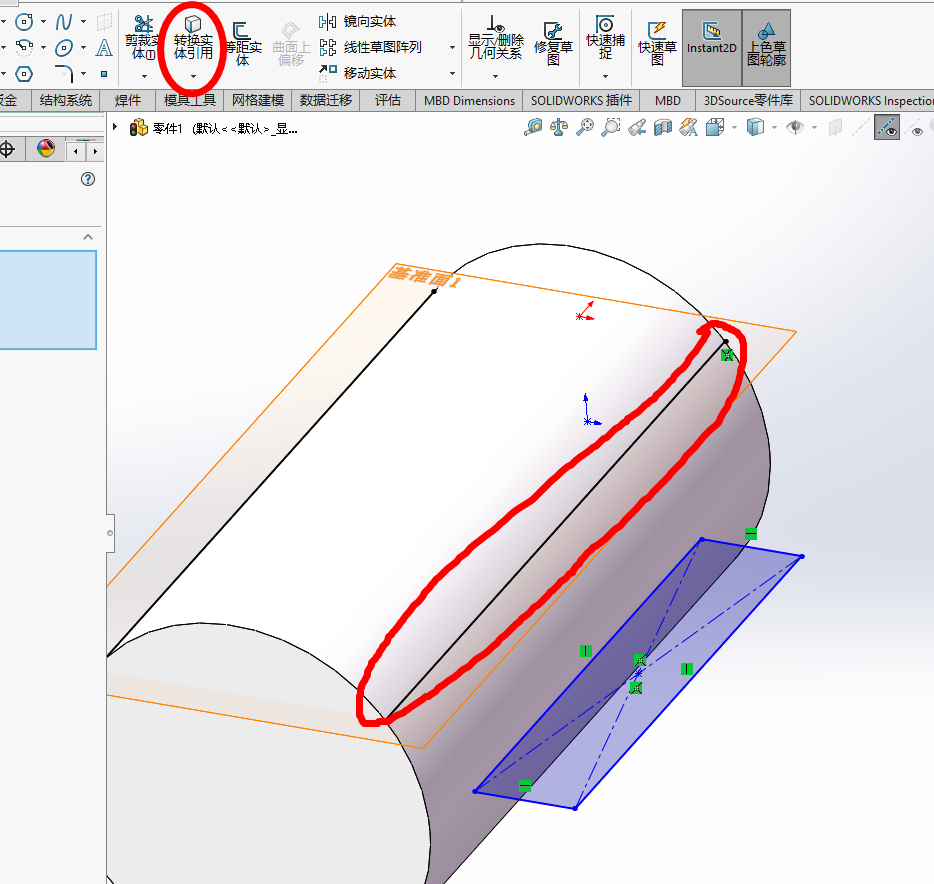
Task: Open Mass Properties scale icon
Action: click(559, 127)
